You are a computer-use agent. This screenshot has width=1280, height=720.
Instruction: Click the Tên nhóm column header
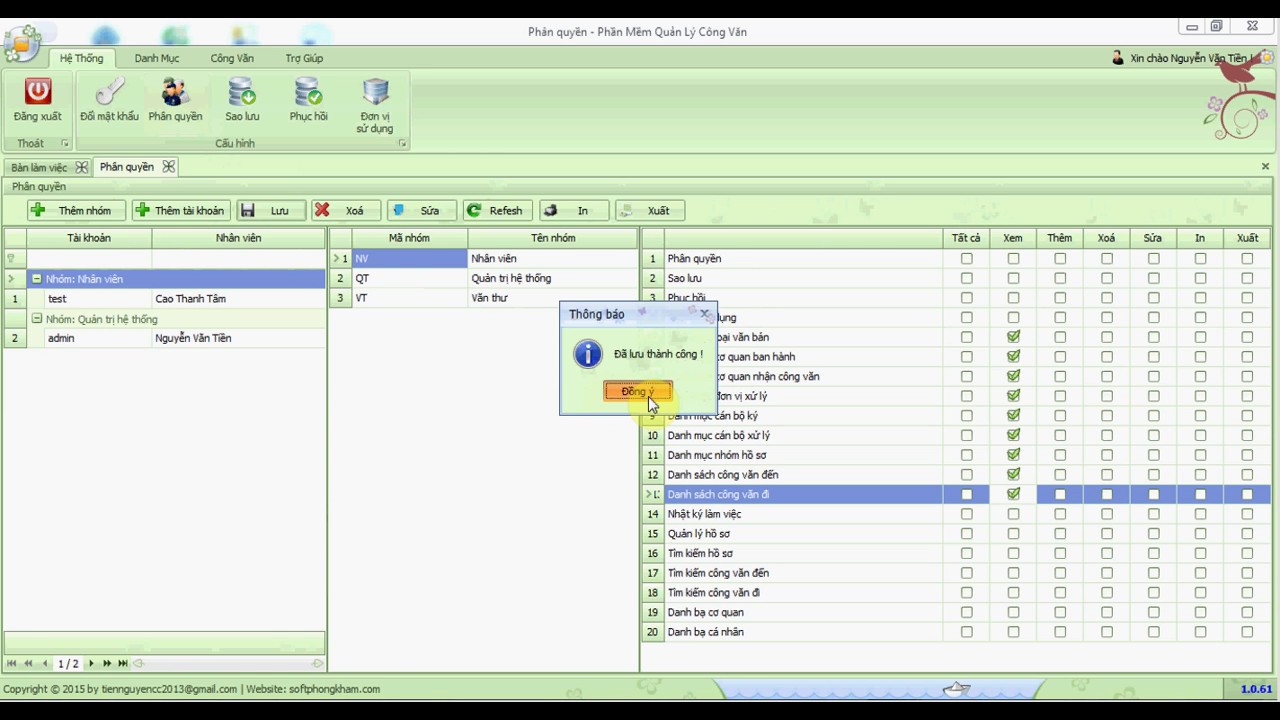point(553,238)
